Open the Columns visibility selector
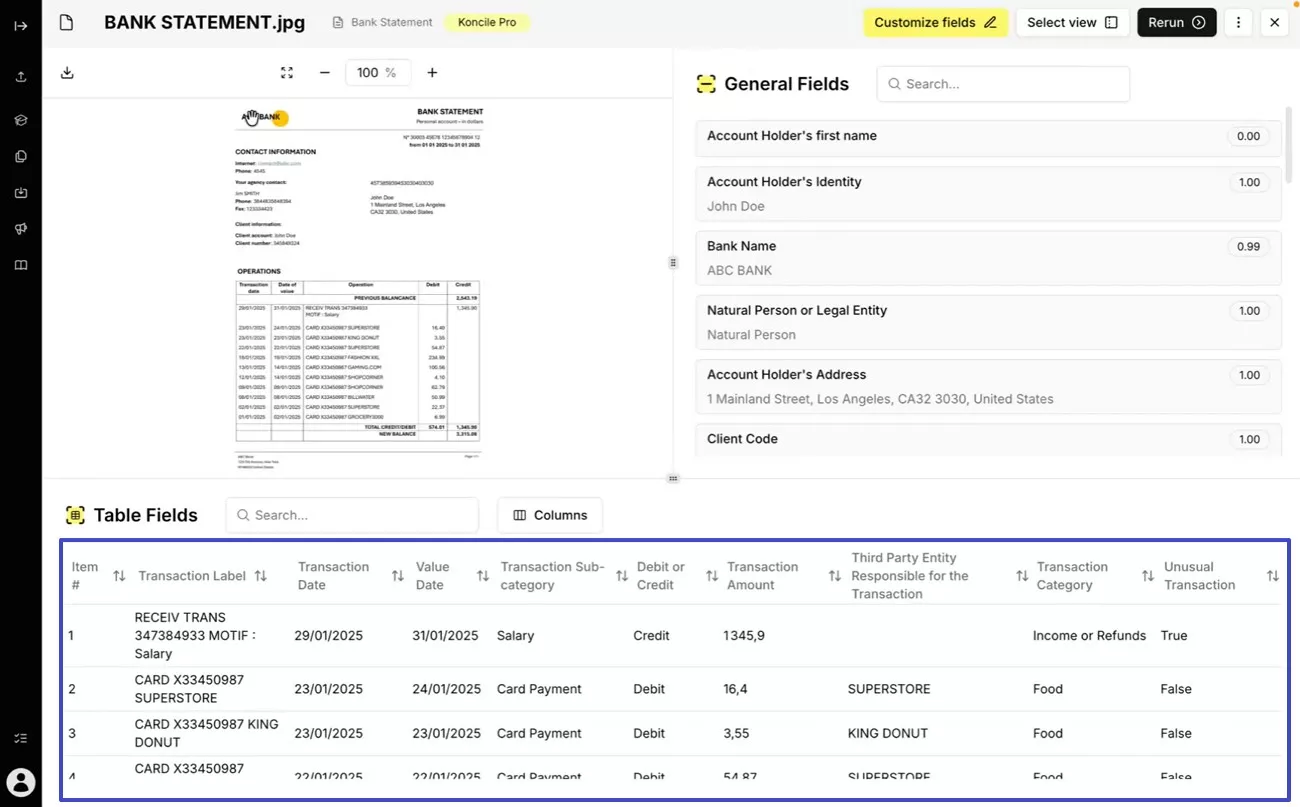This screenshot has height=807, width=1300. pos(550,515)
